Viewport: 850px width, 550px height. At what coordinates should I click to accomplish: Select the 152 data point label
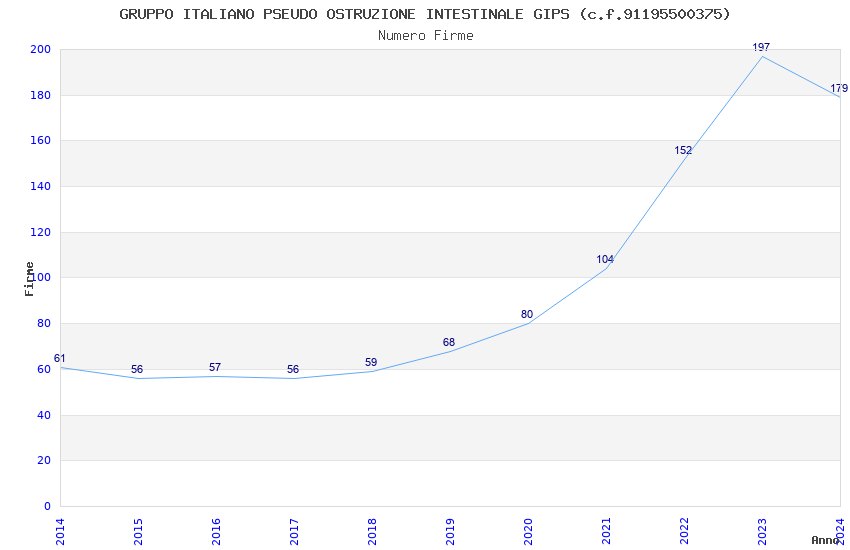click(683, 151)
